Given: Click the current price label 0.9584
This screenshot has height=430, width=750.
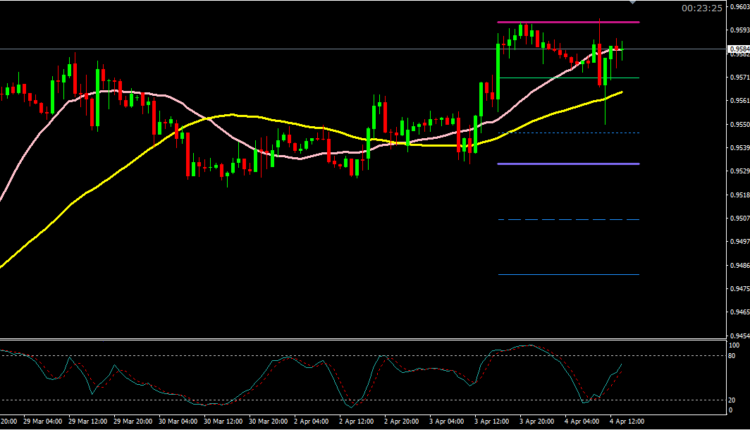Looking at the screenshot, I should tap(736, 48).
